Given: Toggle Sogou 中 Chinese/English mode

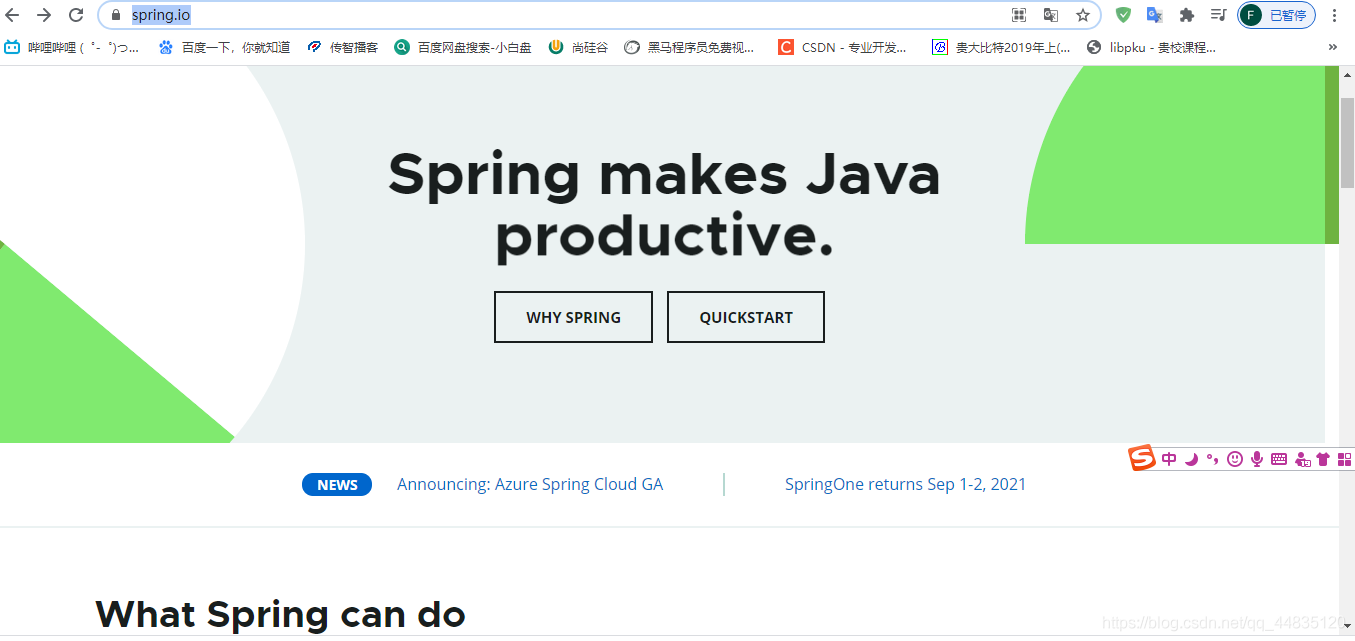Looking at the screenshot, I should click(x=1169, y=459).
